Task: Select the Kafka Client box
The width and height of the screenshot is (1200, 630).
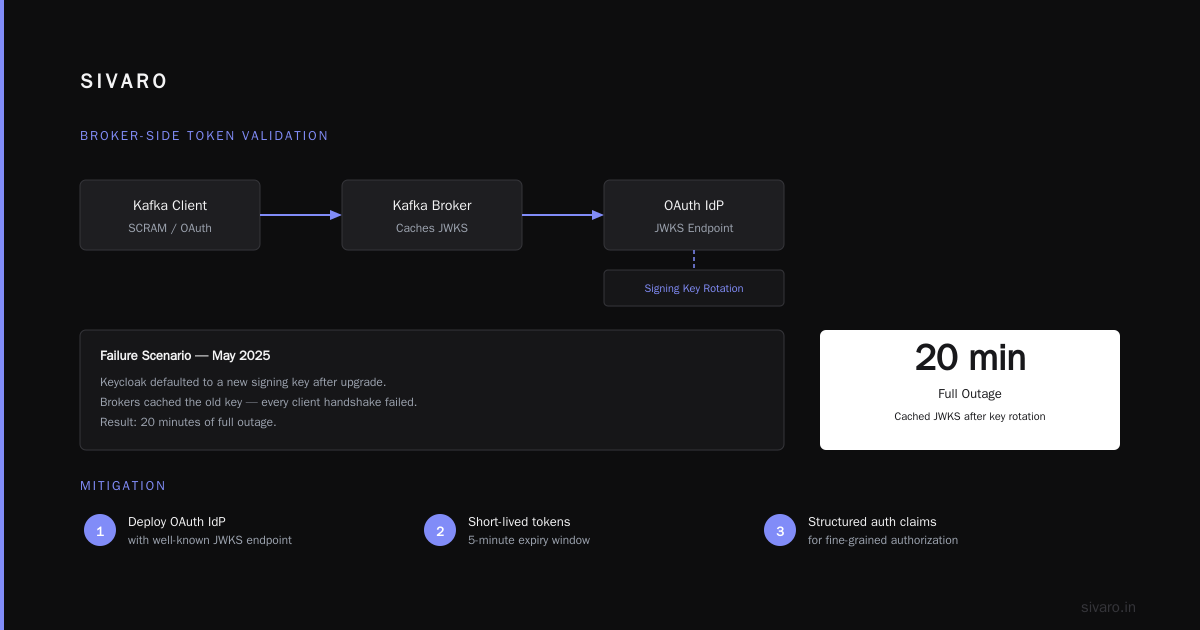Action: tap(170, 215)
